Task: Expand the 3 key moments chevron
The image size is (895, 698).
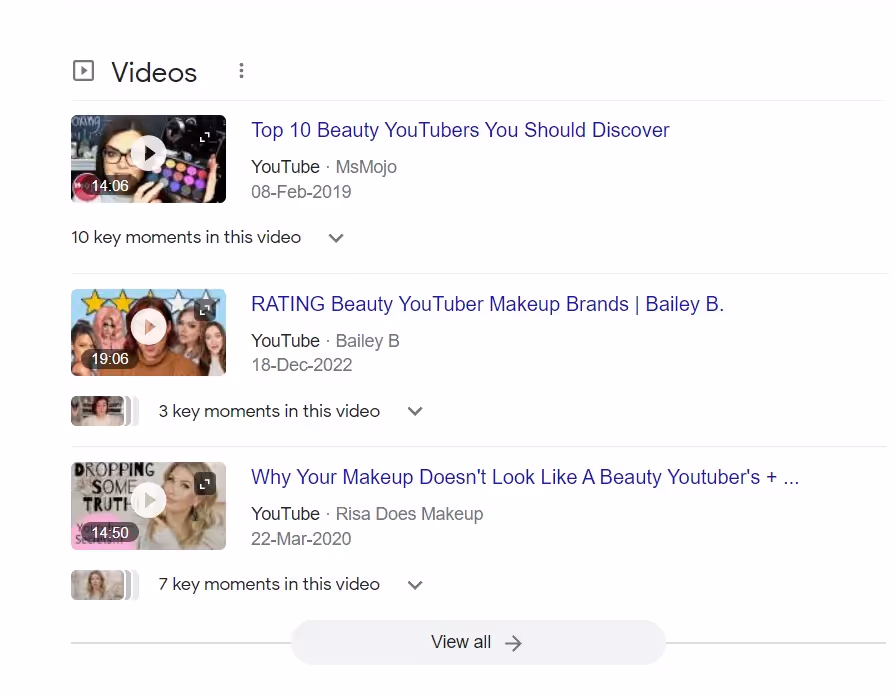Action: click(x=415, y=411)
